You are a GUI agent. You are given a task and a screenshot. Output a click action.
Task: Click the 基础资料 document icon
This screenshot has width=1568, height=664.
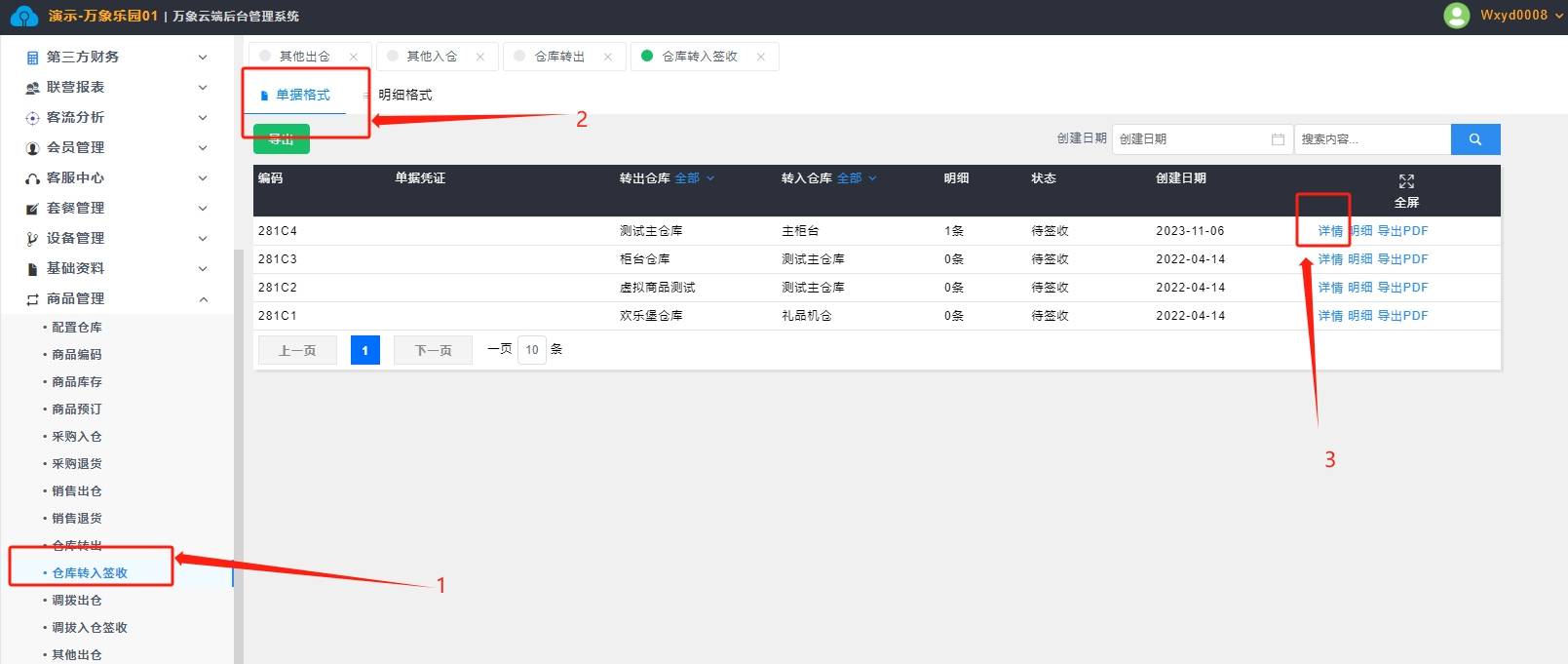[x=32, y=269]
